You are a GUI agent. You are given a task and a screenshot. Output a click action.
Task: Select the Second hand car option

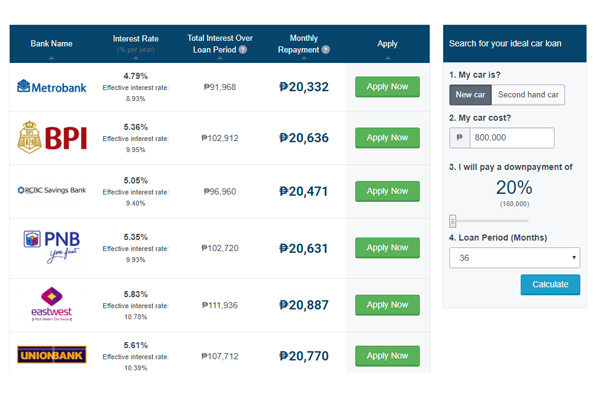528,95
